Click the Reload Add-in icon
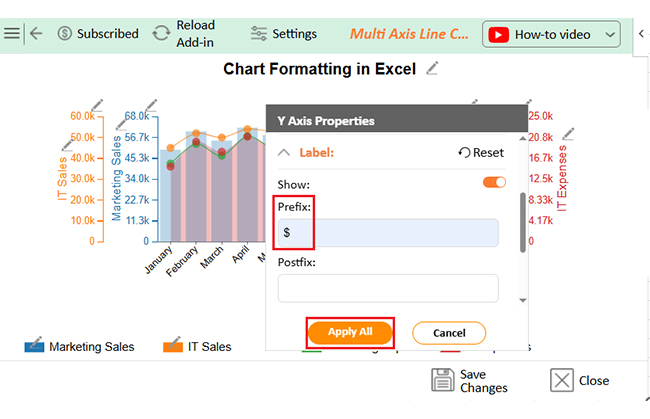The width and height of the screenshot is (650, 419). point(161,33)
